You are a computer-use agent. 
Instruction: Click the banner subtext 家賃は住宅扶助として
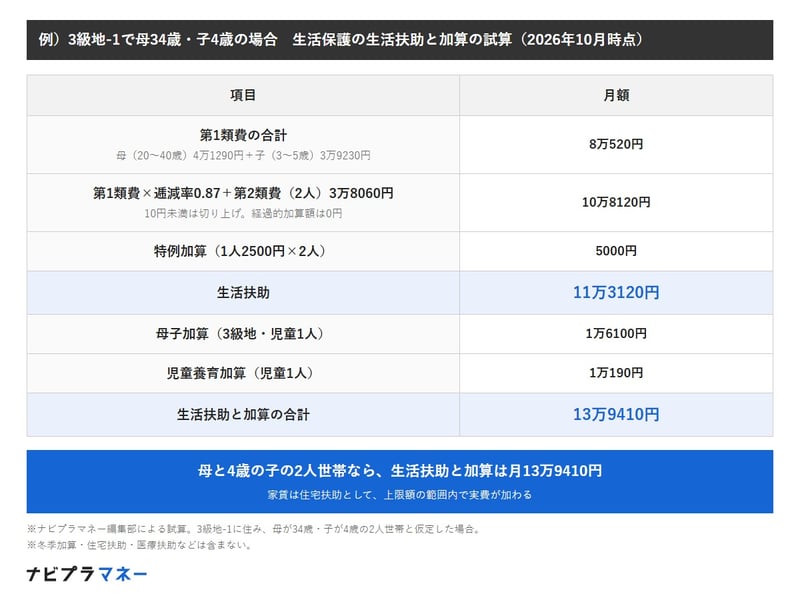click(399, 495)
